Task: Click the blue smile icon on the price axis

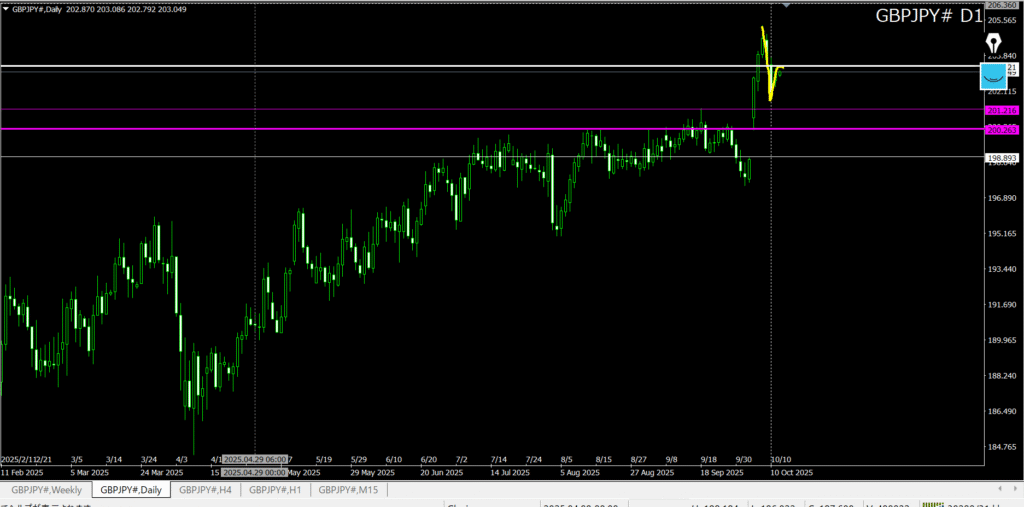Action: pos(993,76)
